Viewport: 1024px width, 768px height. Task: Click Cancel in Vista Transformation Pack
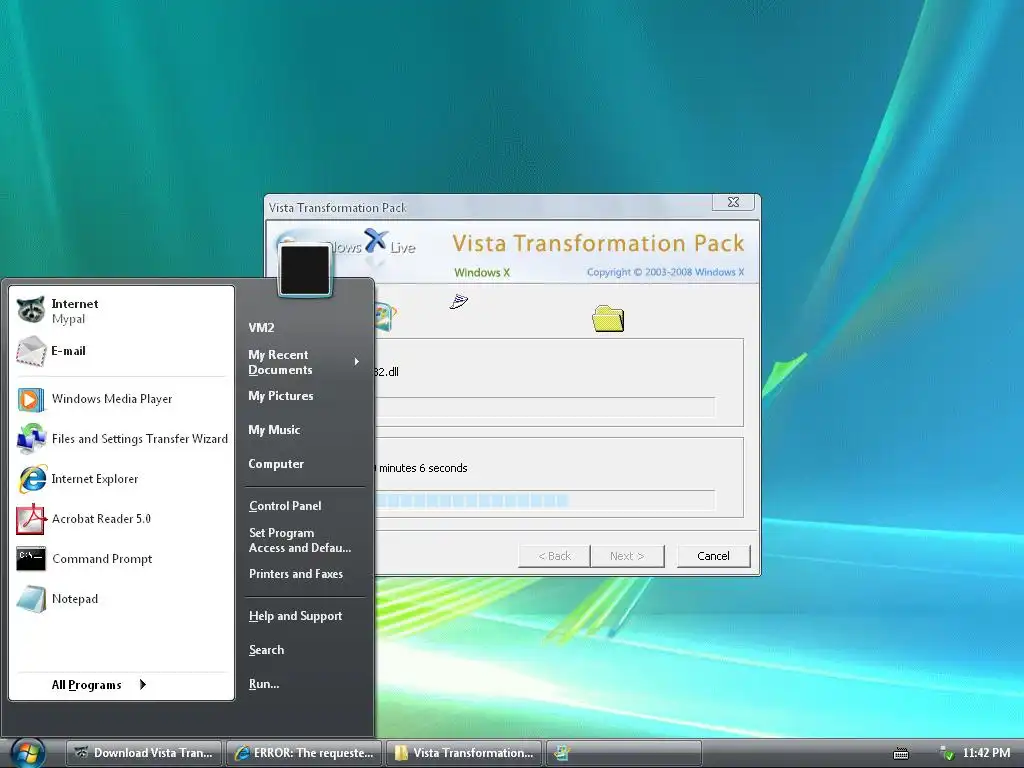point(713,556)
